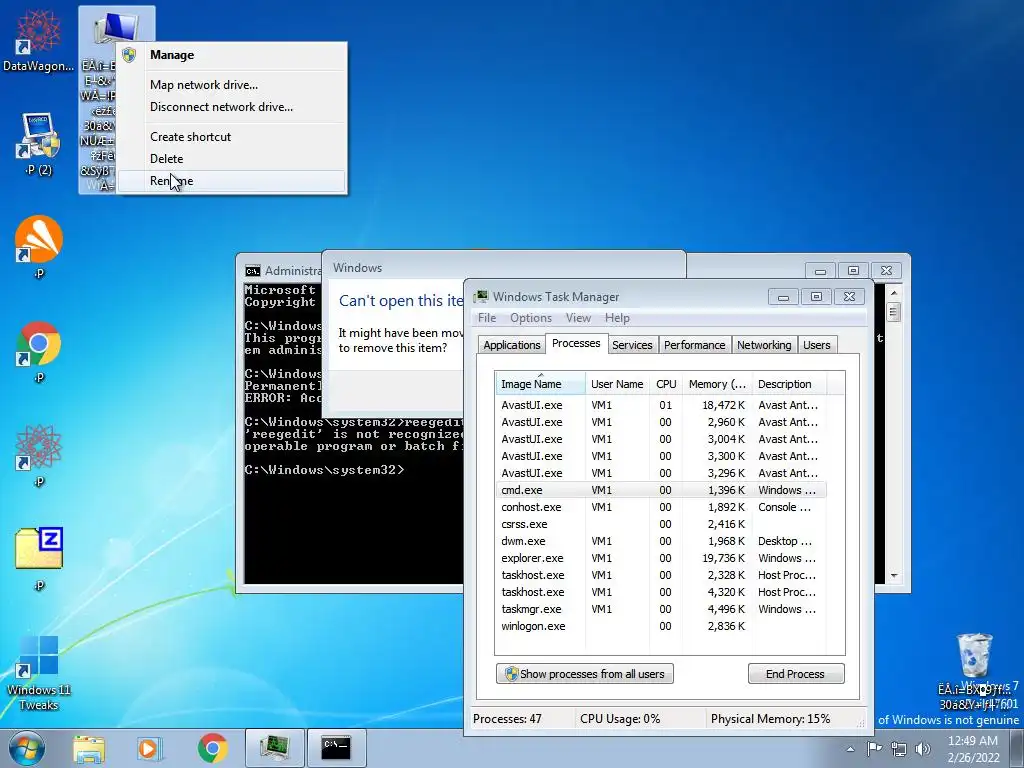Switch to Task Manager taskbar button

coord(274,748)
